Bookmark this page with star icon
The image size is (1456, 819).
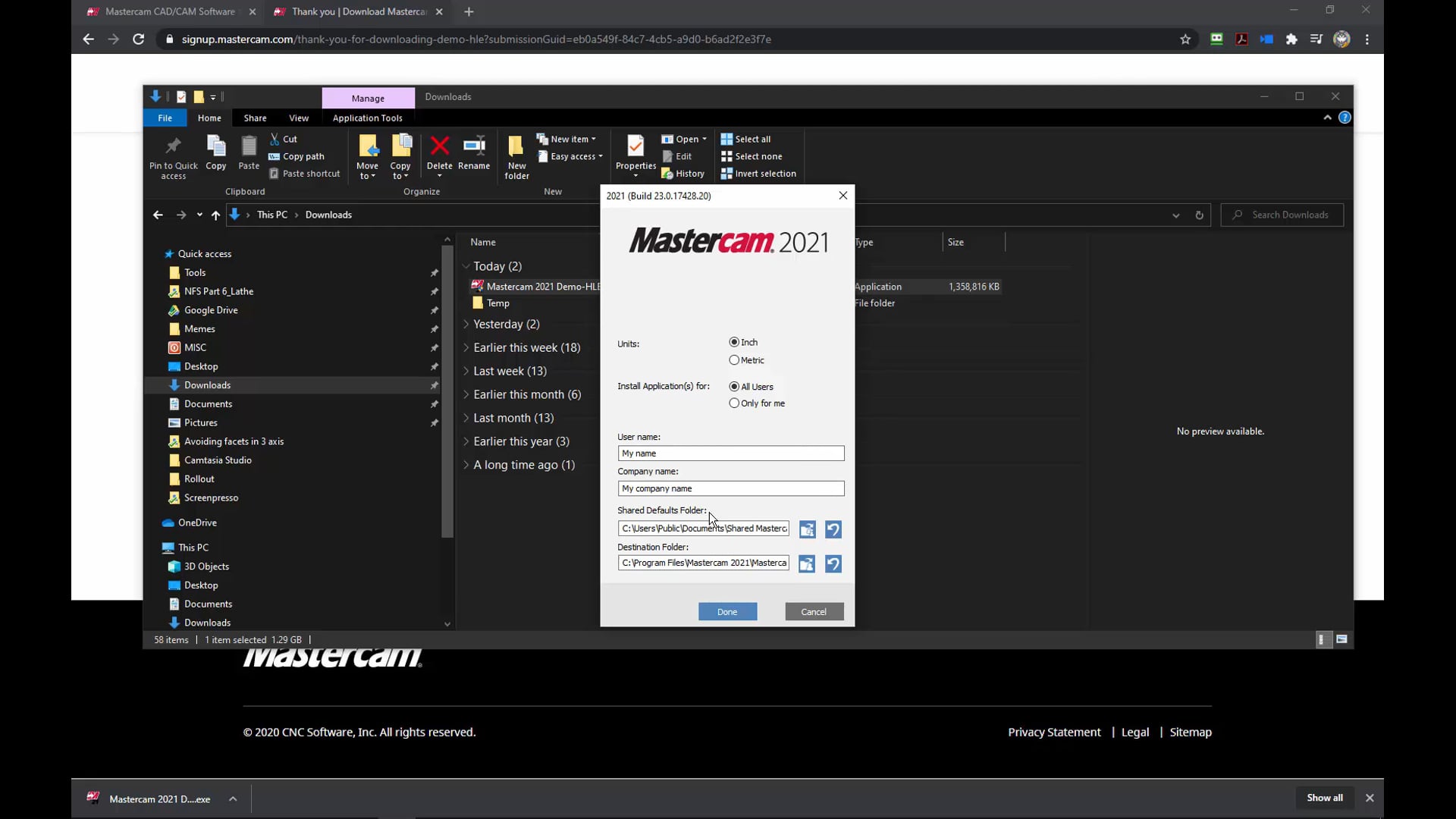pos(1185,39)
